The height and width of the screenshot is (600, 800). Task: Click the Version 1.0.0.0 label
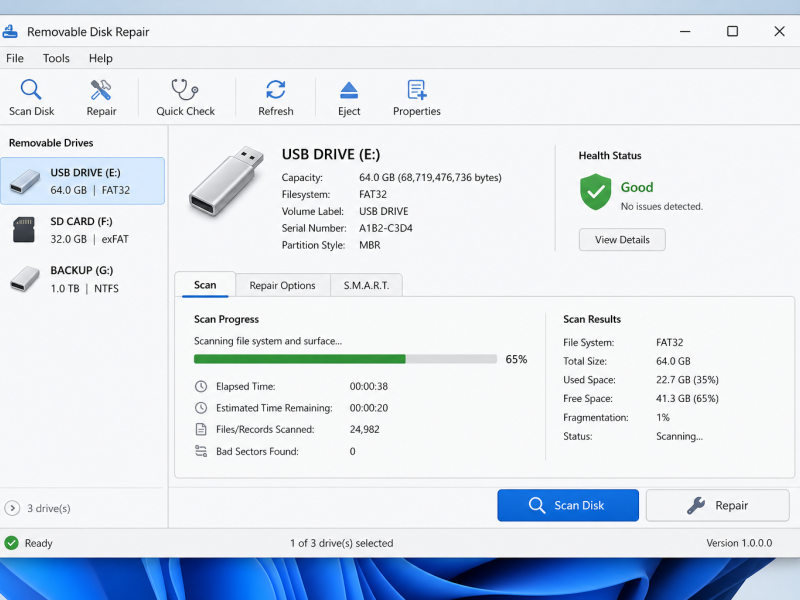tap(739, 543)
